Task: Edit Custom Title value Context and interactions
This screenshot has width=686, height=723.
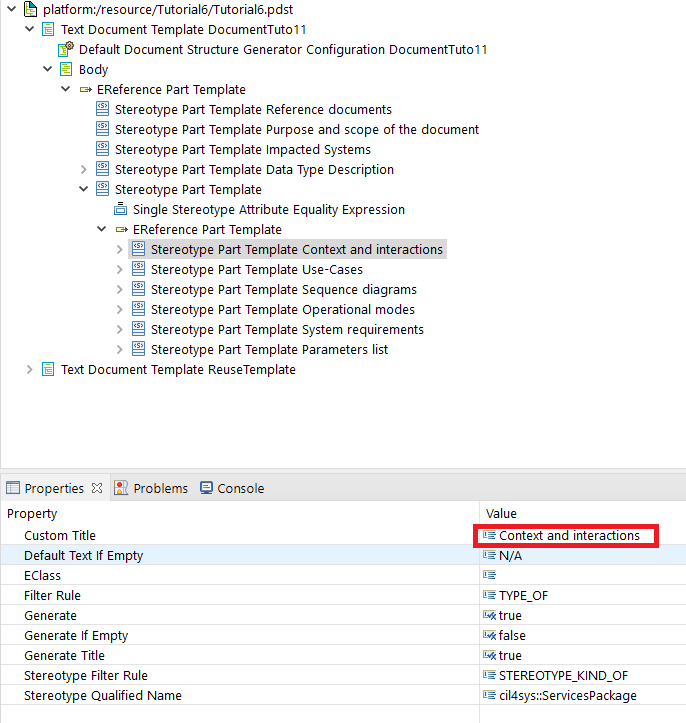Action: [569, 535]
